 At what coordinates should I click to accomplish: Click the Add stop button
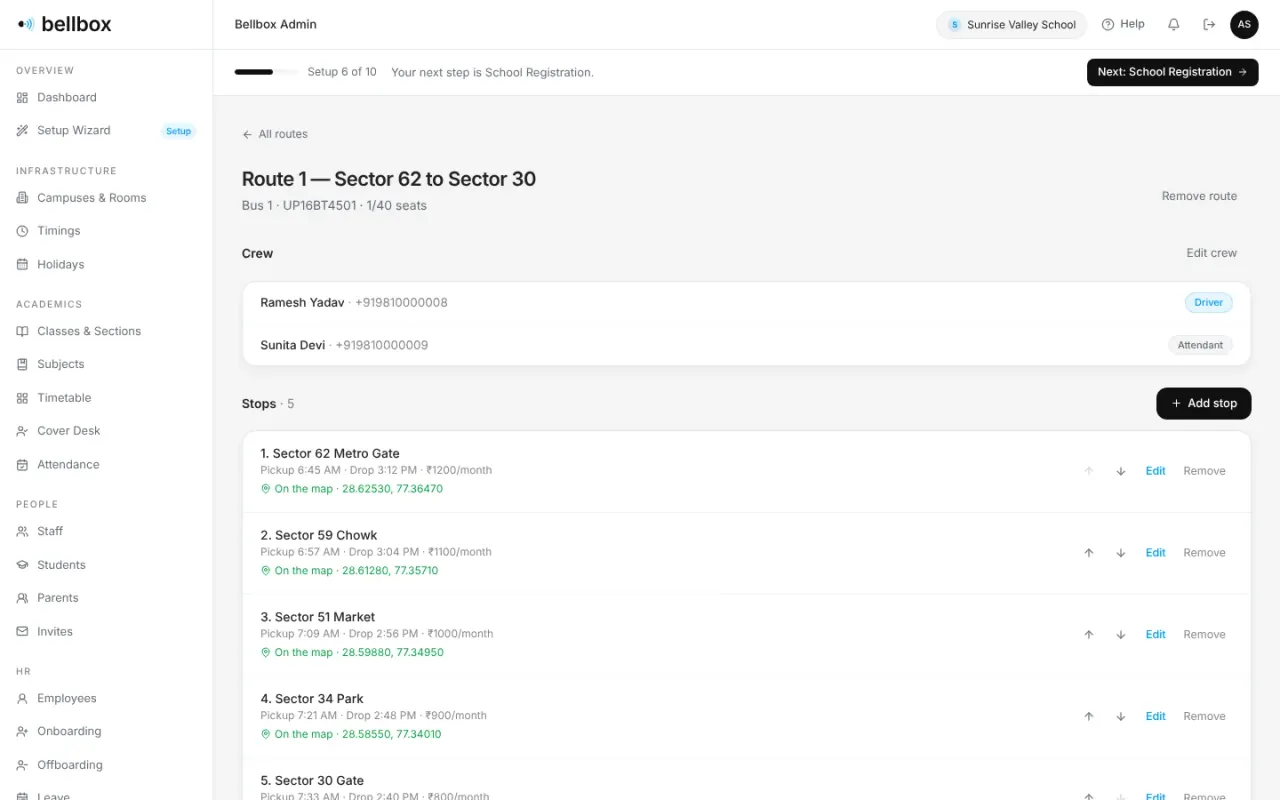click(x=1204, y=403)
